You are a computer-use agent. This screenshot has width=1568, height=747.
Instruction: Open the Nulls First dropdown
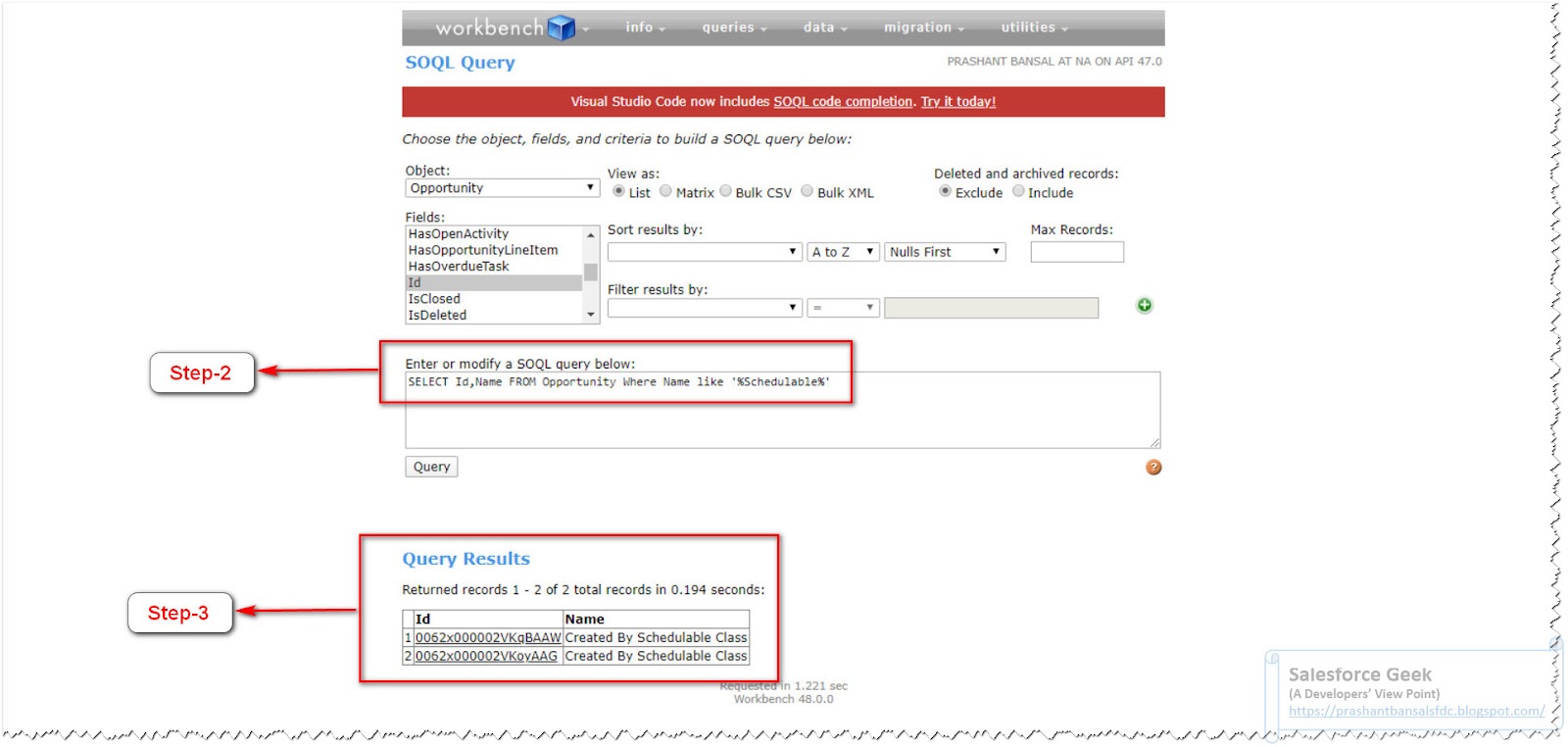[945, 252]
